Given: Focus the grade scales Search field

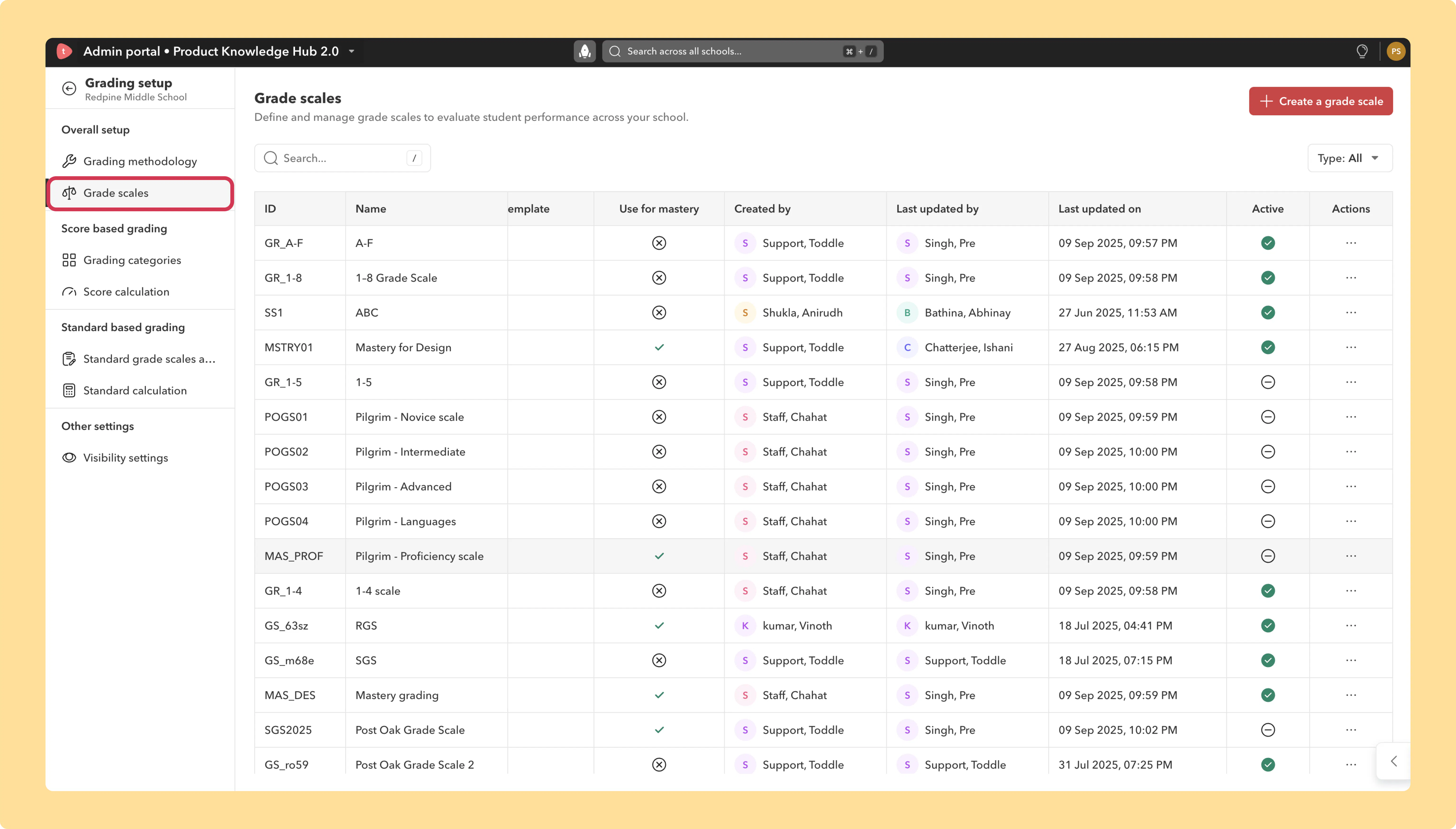Looking at the screenshot, I should point(342,158).
